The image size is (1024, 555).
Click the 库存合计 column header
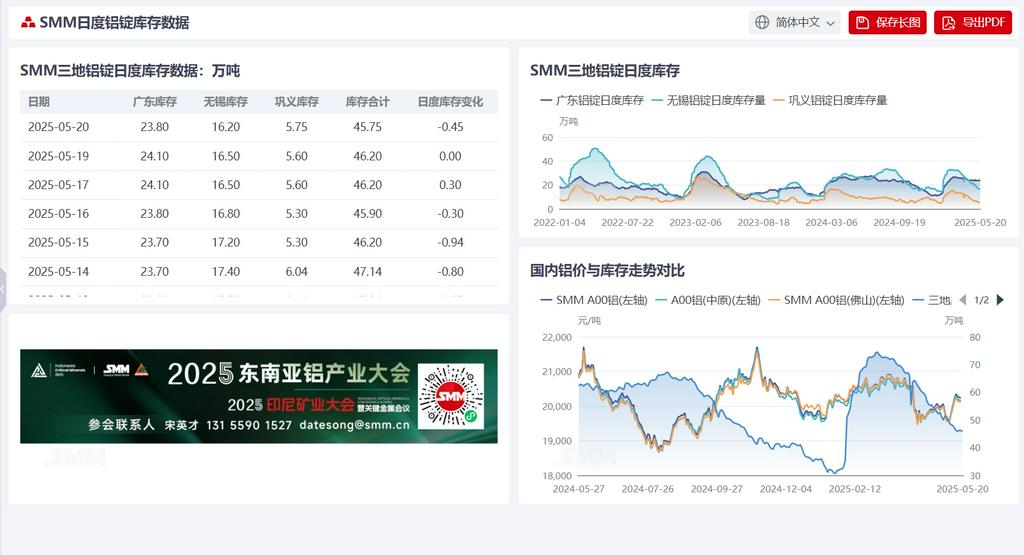(x=367, y=101)
